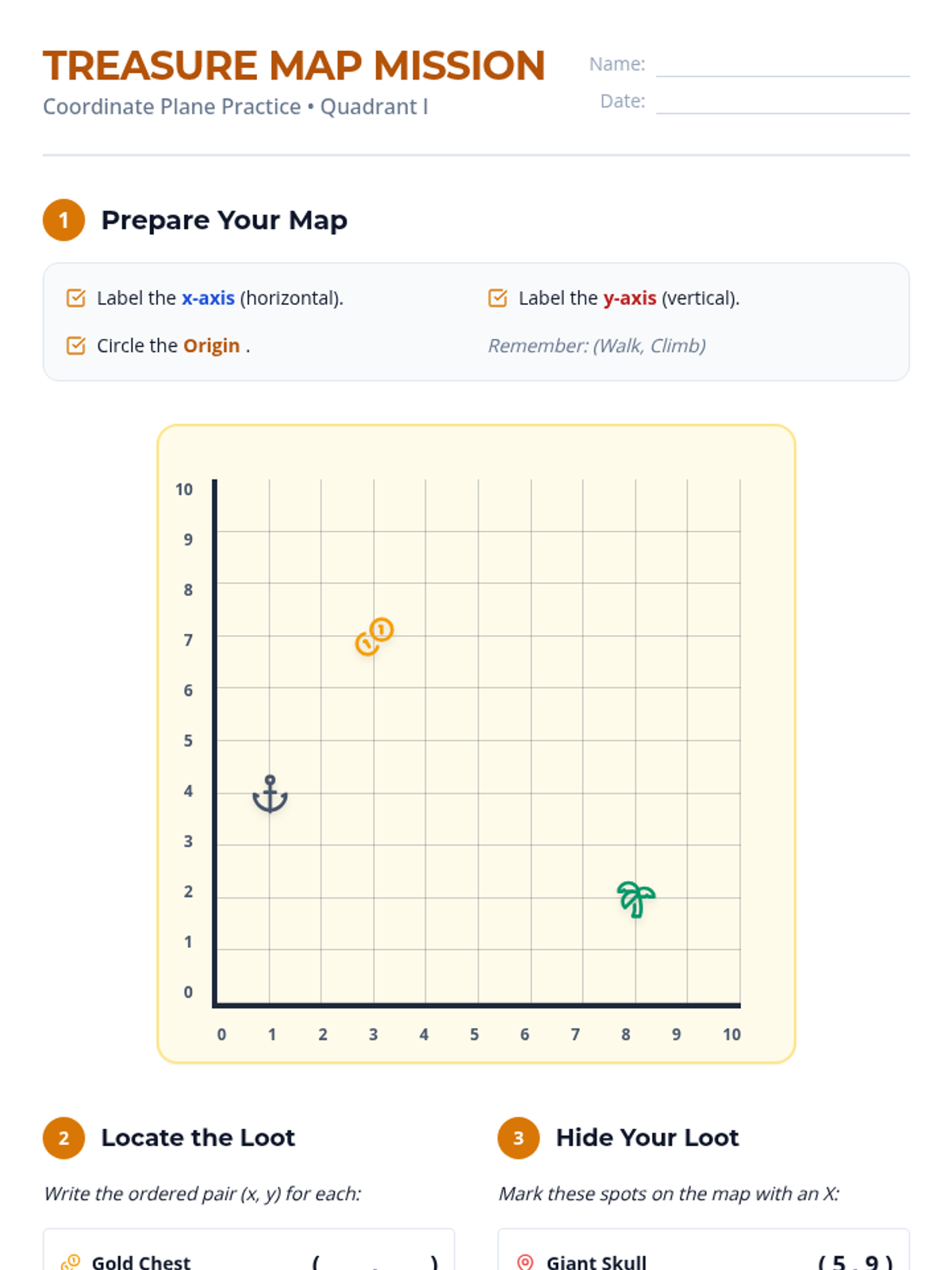Click the step 3 badge by Hide Your Loot

518,1137
